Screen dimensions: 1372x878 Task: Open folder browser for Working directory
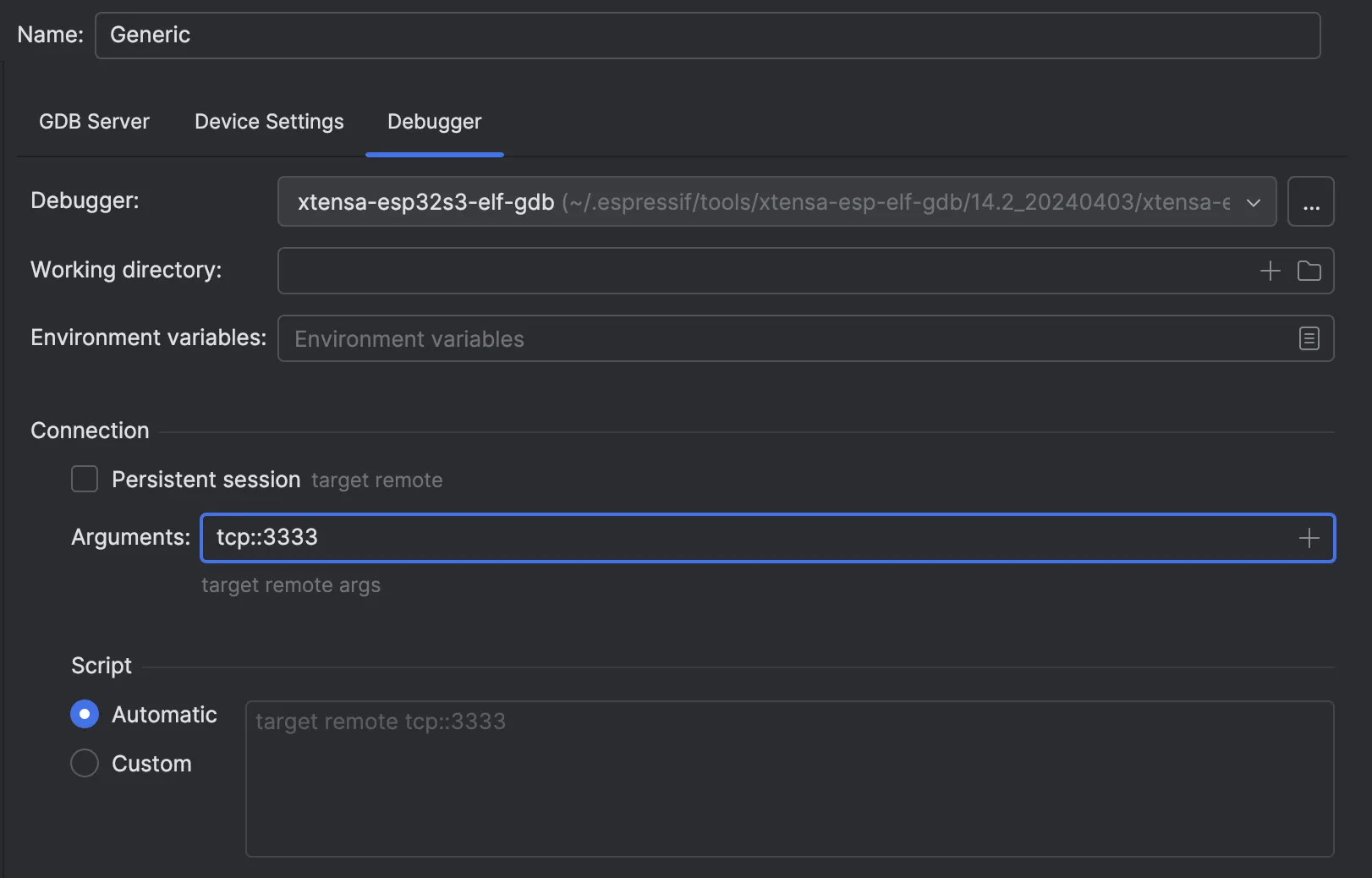1309,271
